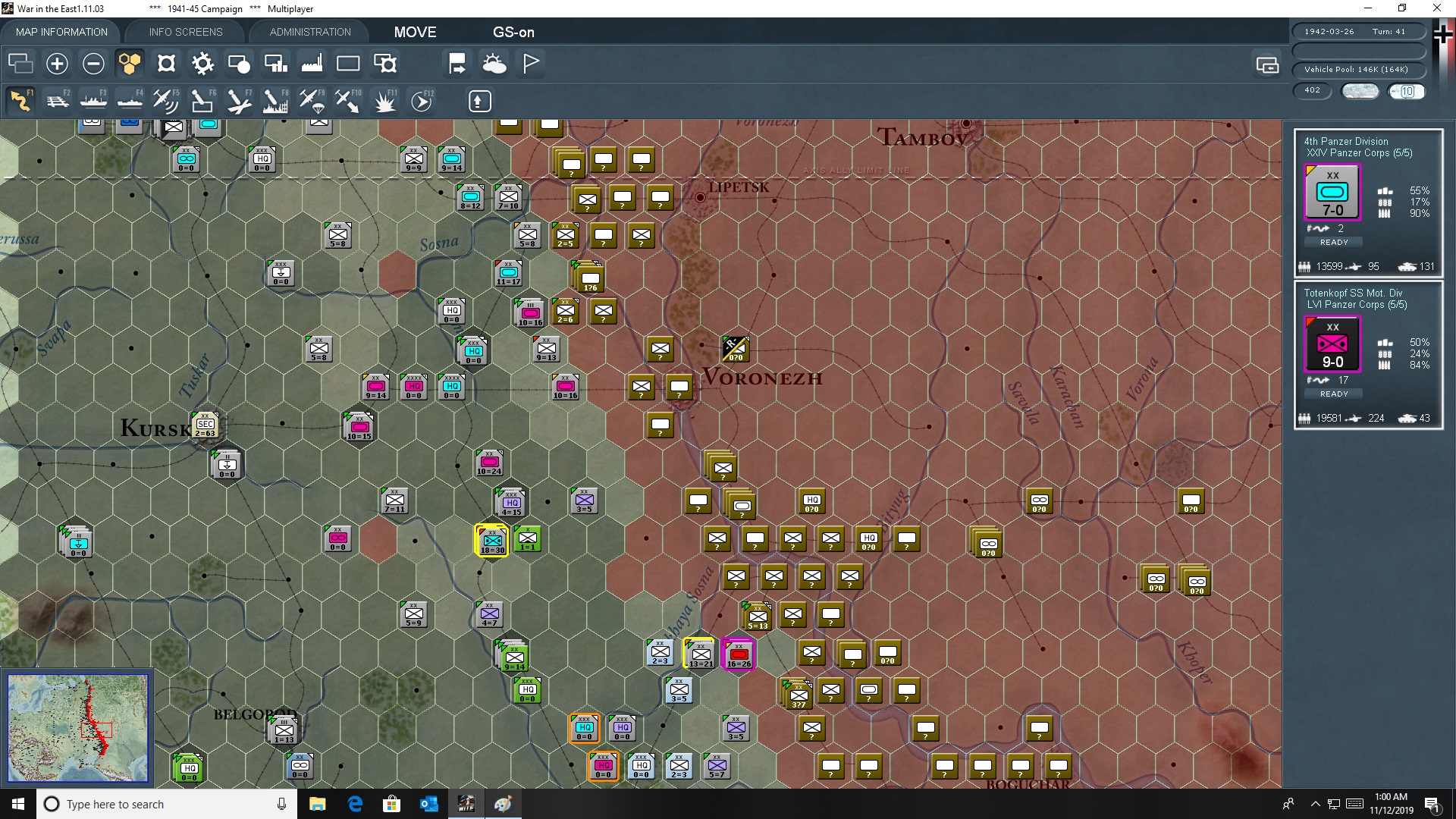
Task: Select the SEC 2=63 unit at Kursk
Action: pyautogui.click(x=205, y=425)
